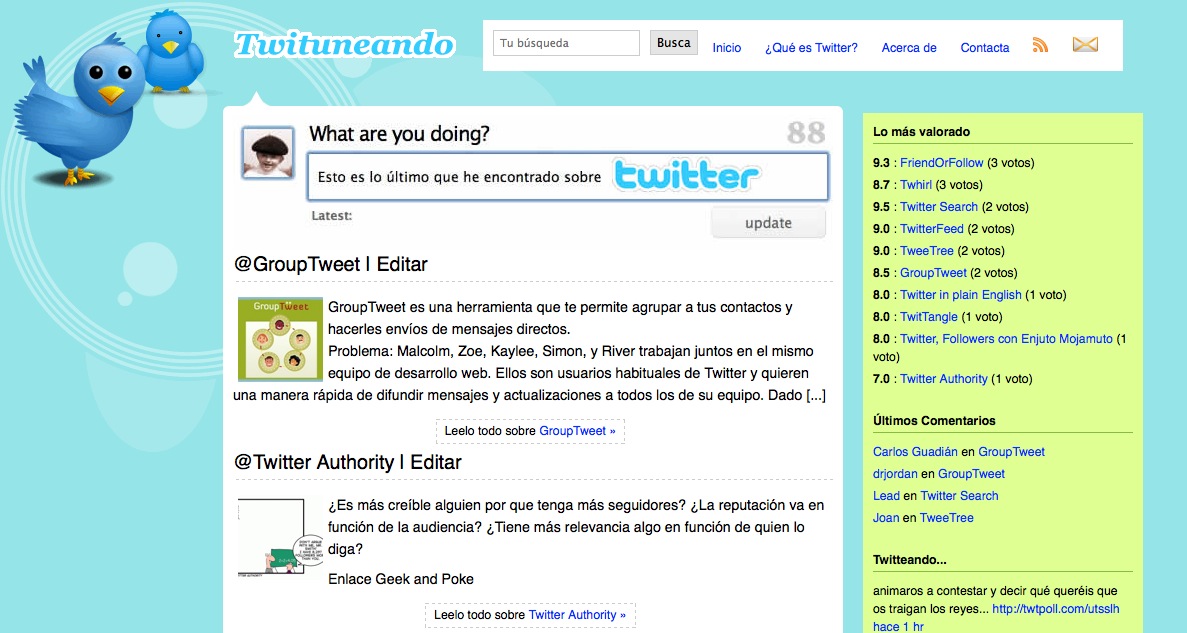Open 'Twitter, Followers con Enjuto Mojamuto' link
Screen dimensions: 1187x633
1006,338
